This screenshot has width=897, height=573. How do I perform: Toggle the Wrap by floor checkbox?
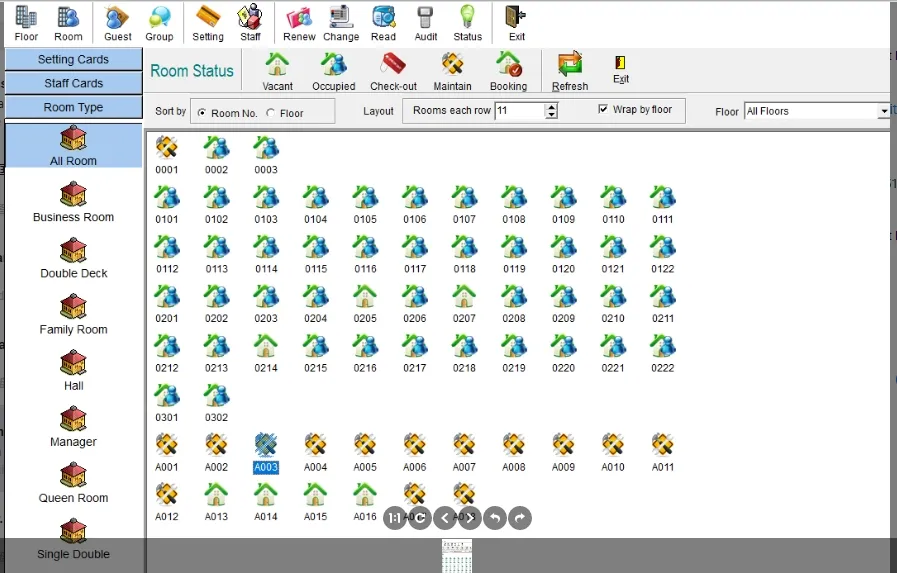click(x=603, y=109)
